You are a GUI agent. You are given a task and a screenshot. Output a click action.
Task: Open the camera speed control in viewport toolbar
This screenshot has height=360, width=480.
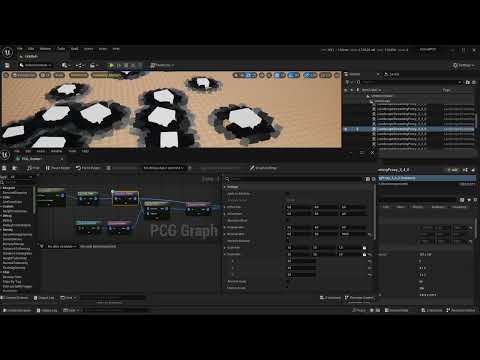pos(325,75)
